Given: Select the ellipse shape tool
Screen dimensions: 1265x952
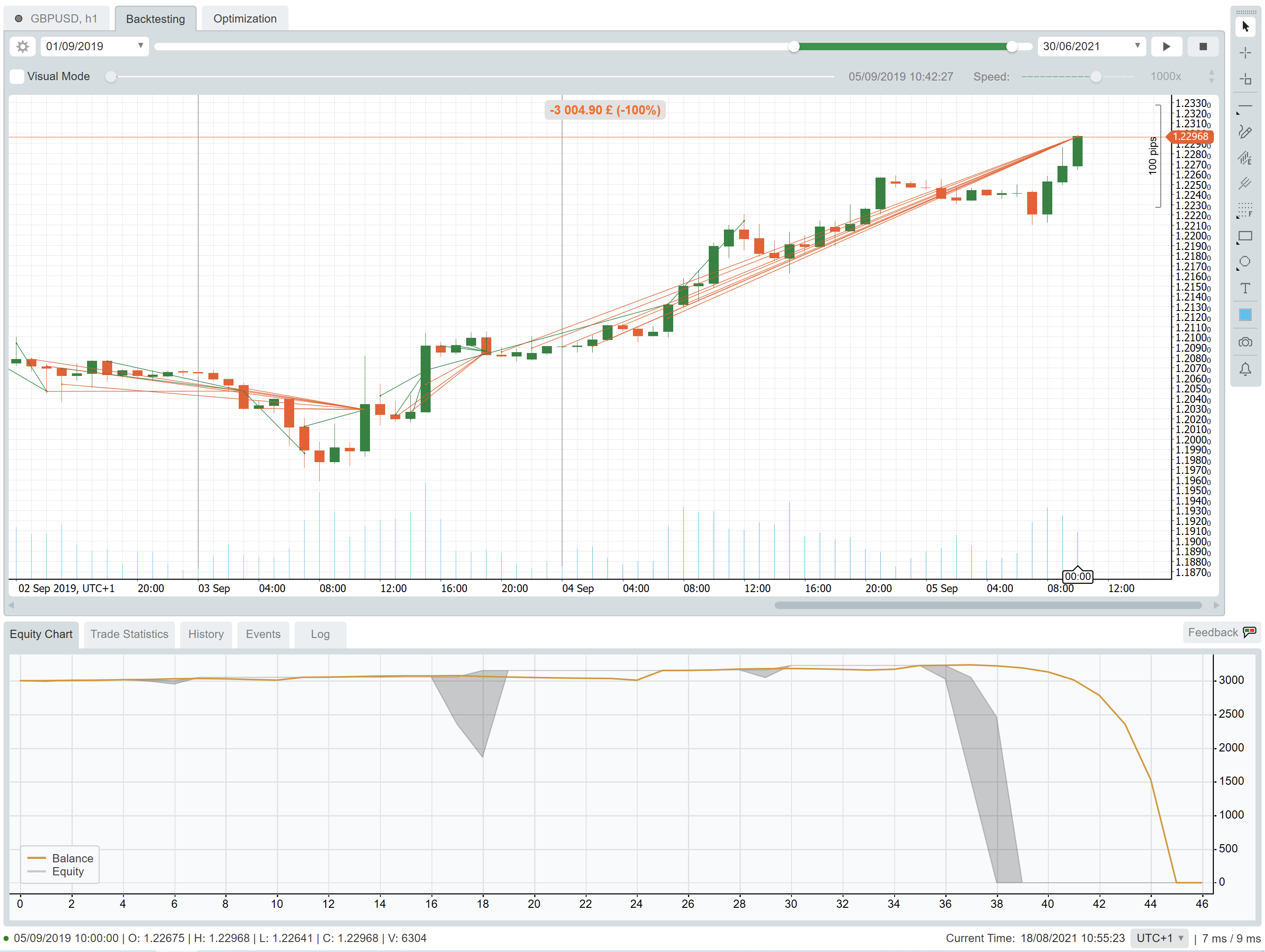Looking at the screenshot, I should [1245, 262].
